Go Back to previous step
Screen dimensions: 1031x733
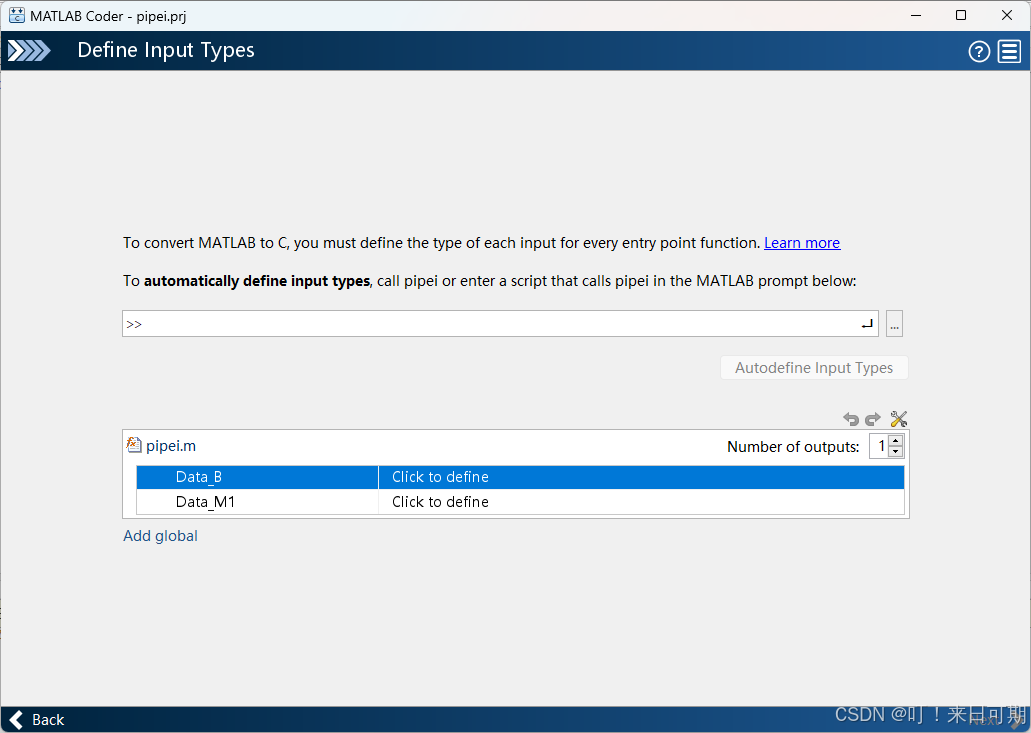[37, 720]
